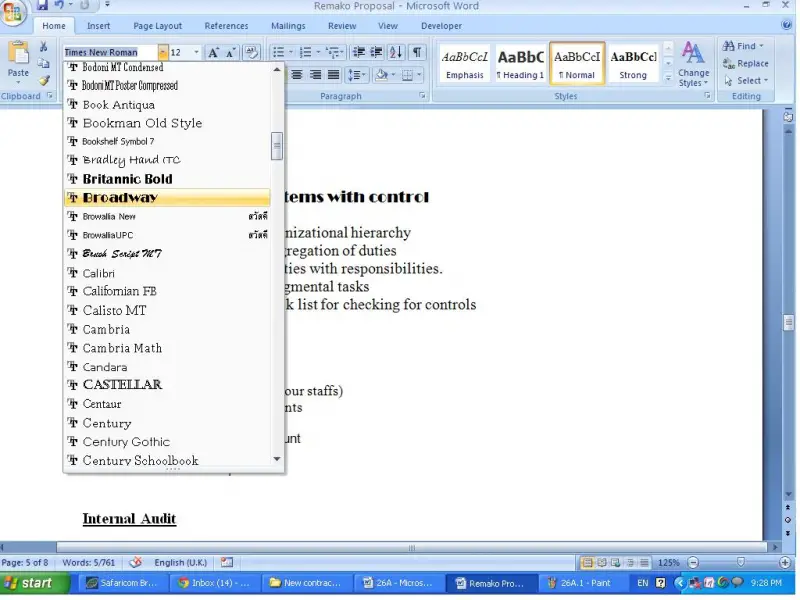800x600 pixels.
Task: Click the Windows start button
Action: coord(35,583)
